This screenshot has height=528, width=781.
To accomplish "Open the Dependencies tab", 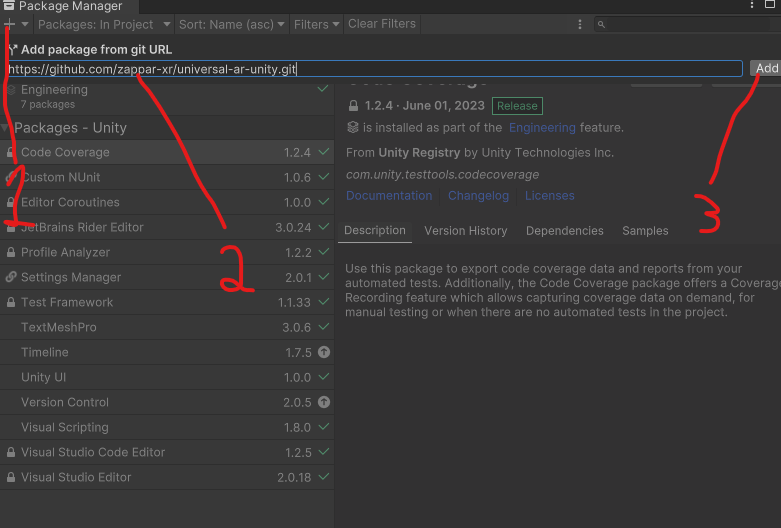I will coord(564,231).
